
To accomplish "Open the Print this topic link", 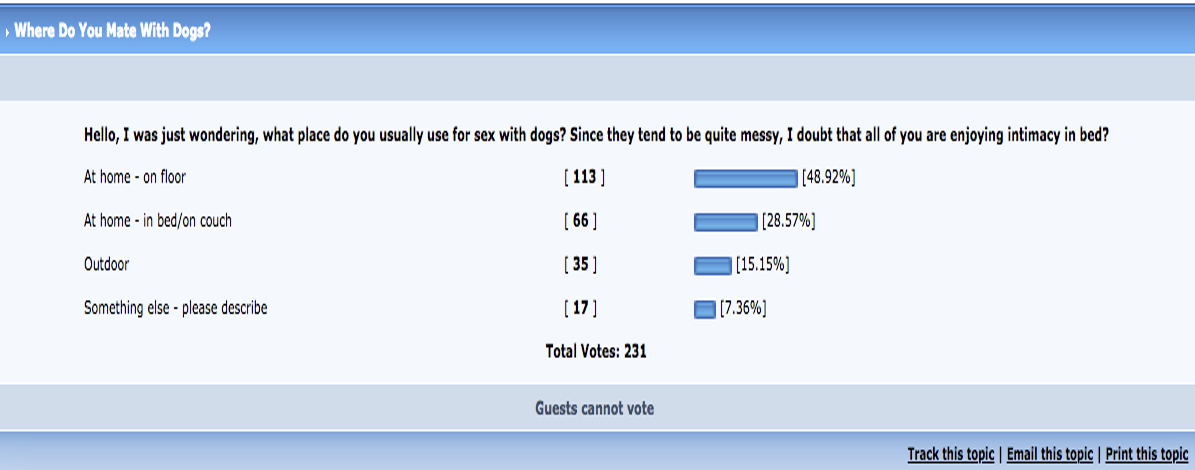I will 1147,455.
